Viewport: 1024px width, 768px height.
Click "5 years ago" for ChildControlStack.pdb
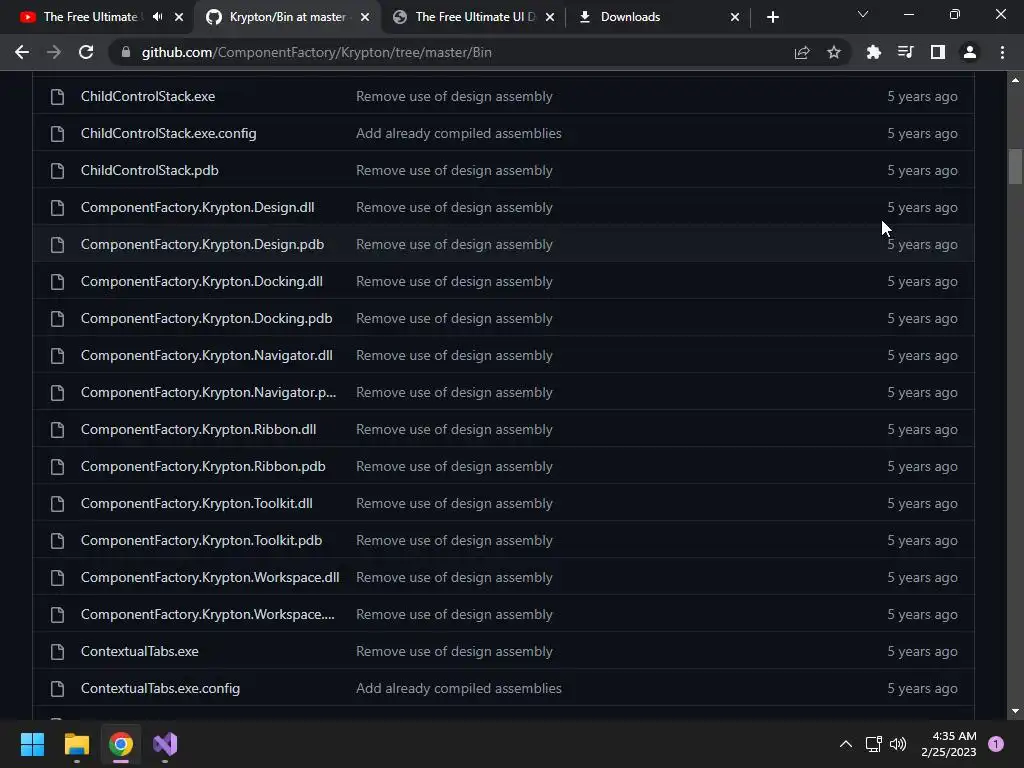(x=922, y=170)
